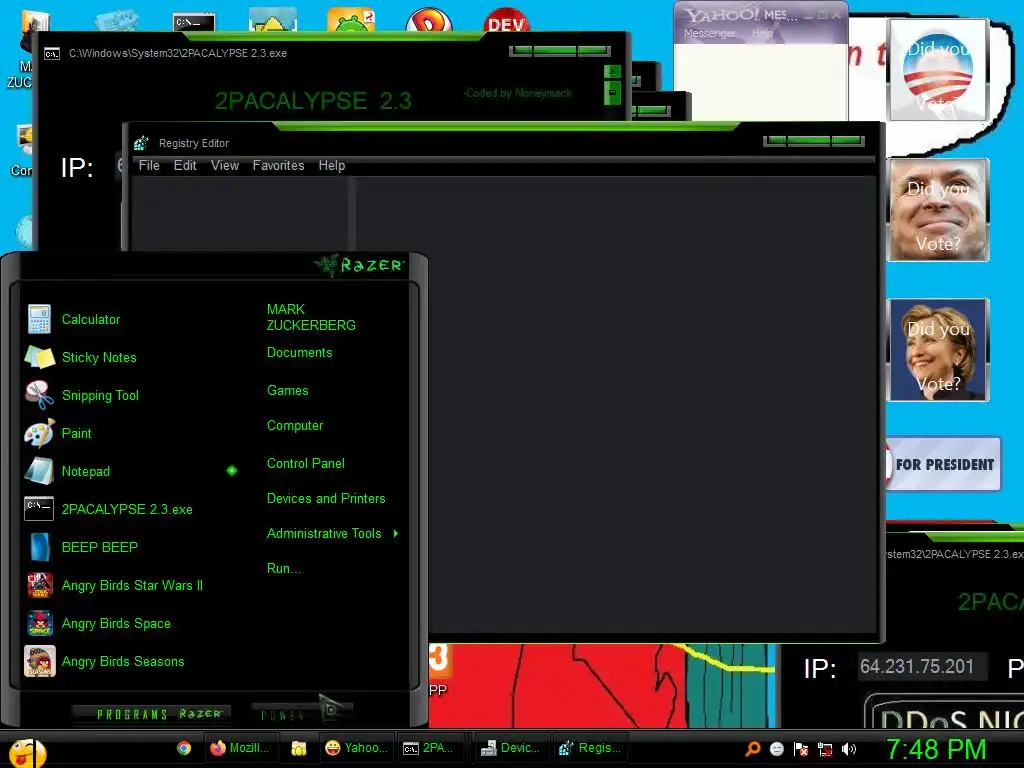Image resolution: width=1024 pixels, height=768 pixels.
Task: Click the POWER button in start menu
Action: (300, 712)
